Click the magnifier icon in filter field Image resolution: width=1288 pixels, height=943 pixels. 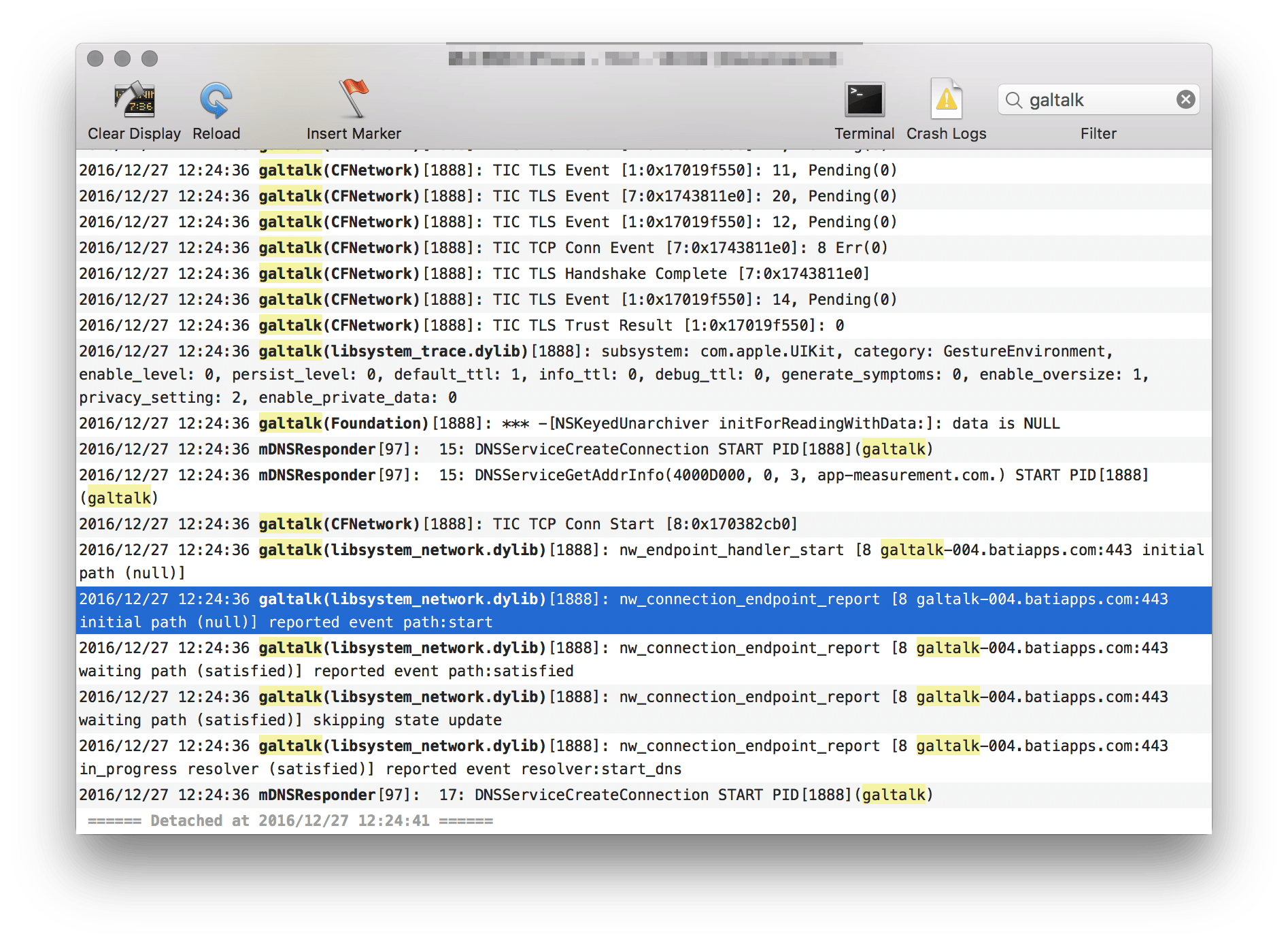click(1014, 100)
